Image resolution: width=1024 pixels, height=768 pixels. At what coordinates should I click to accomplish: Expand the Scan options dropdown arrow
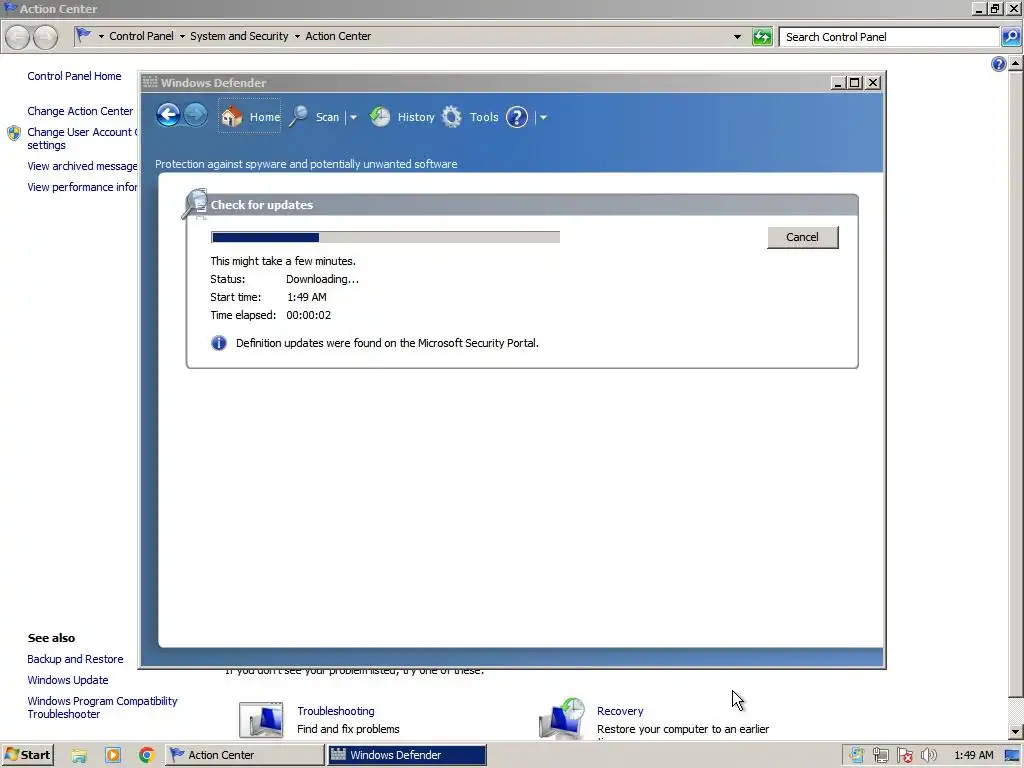tap(353, 118)
